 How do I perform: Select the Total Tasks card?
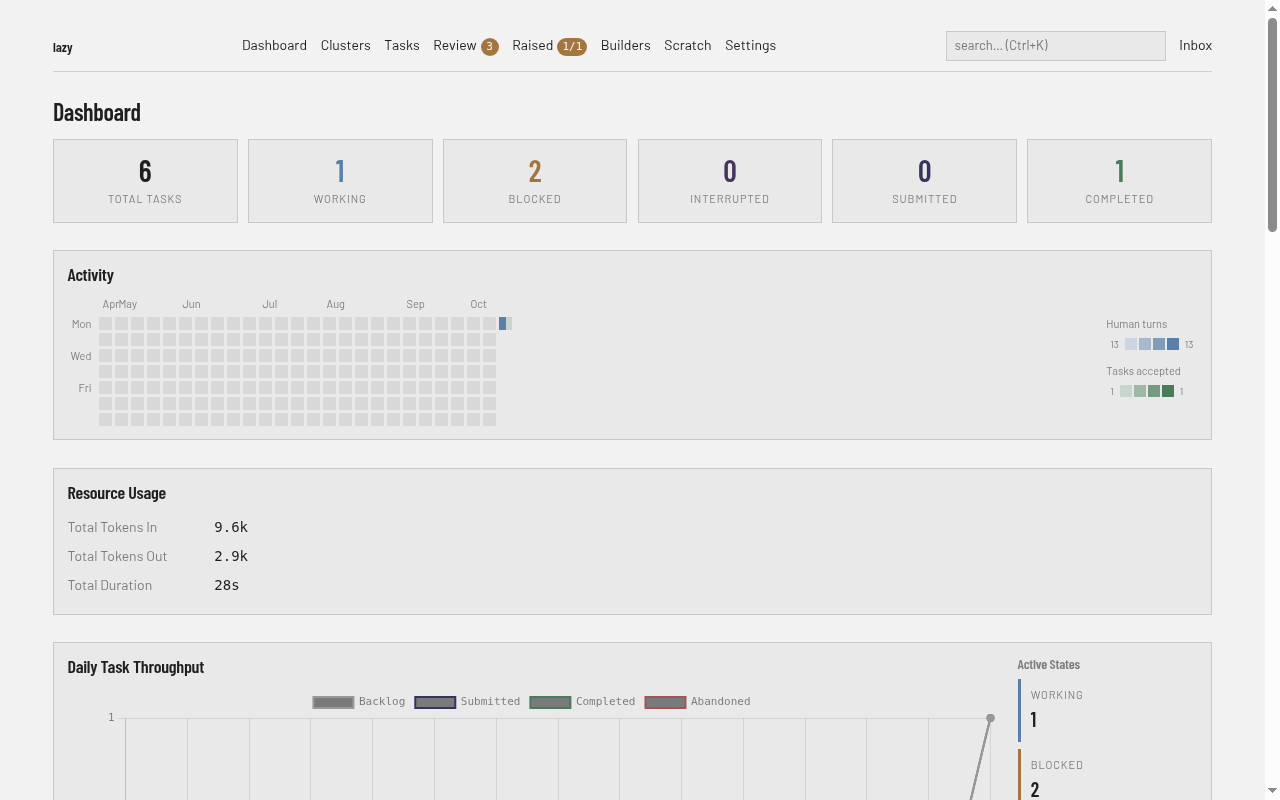pyautogui.click(x=145, y=181)
